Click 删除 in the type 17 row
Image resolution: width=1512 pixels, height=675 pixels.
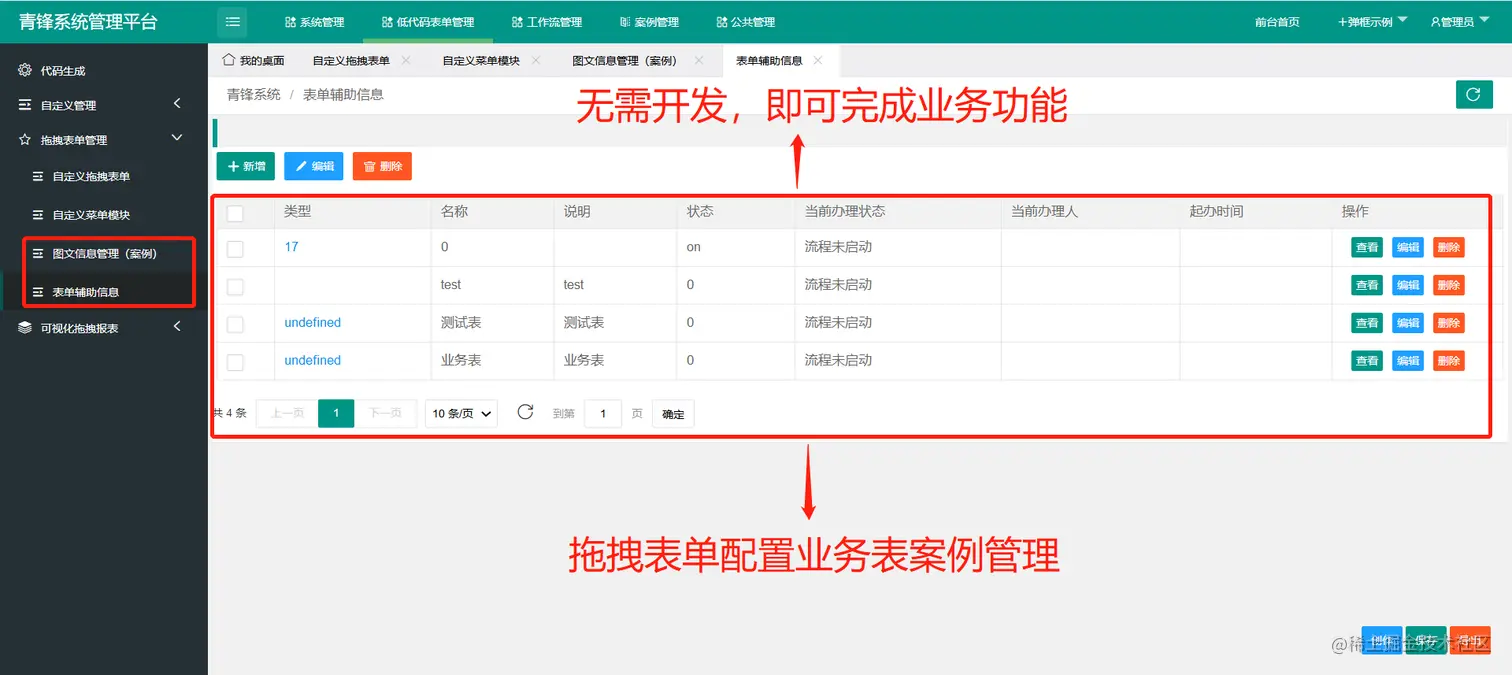click(1448, 247)
